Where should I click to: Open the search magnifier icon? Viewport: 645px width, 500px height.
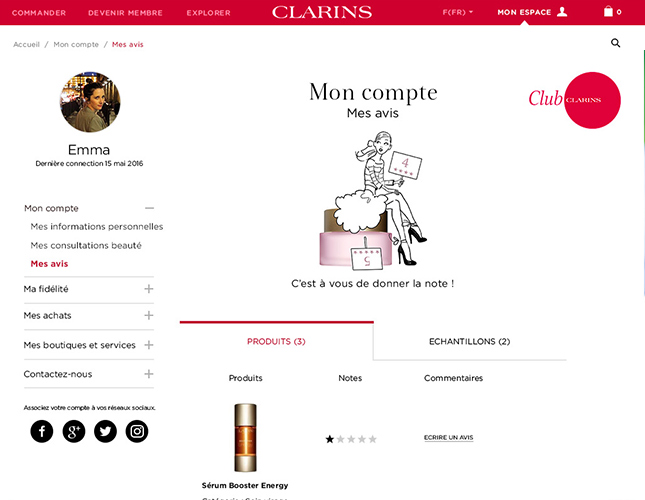click(x=615, y=43)
